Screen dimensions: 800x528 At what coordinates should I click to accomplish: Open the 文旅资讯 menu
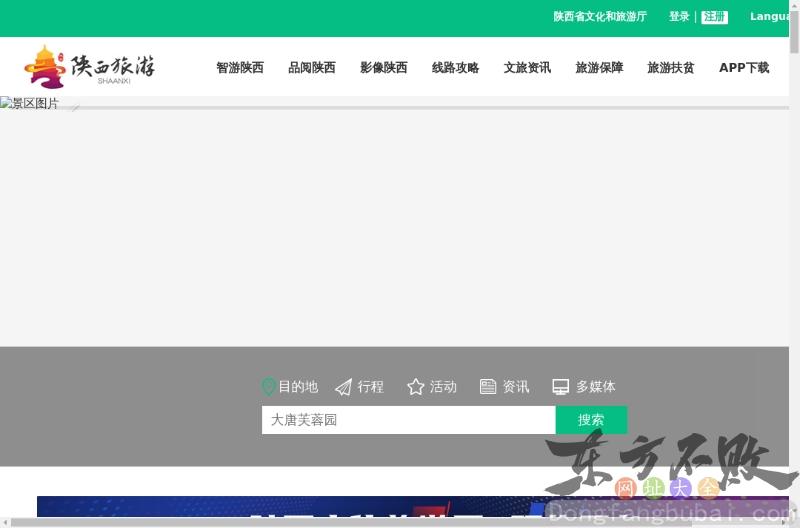pos(528,67)
